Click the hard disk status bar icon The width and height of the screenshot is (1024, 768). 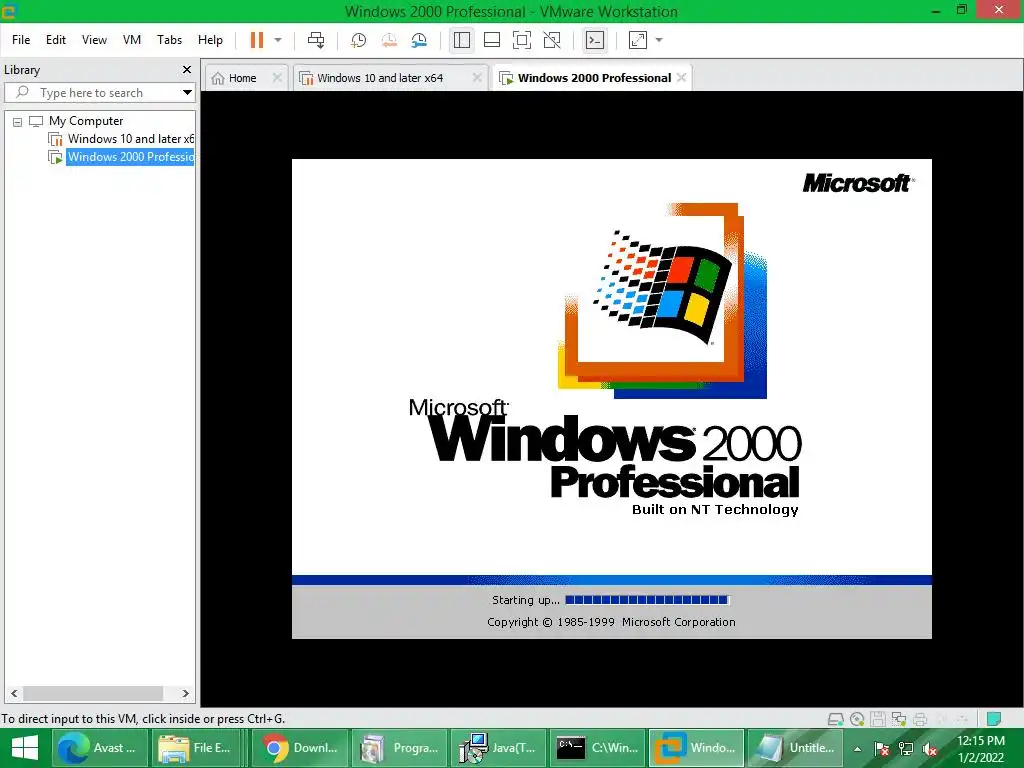tap(835, 719)
